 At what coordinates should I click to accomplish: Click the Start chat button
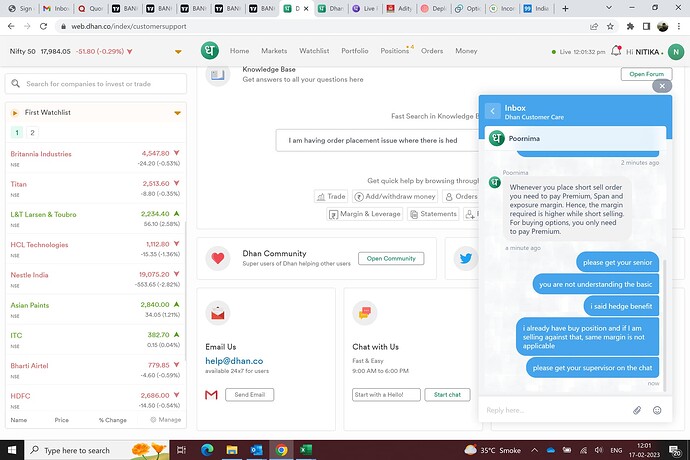click(447, 395)
